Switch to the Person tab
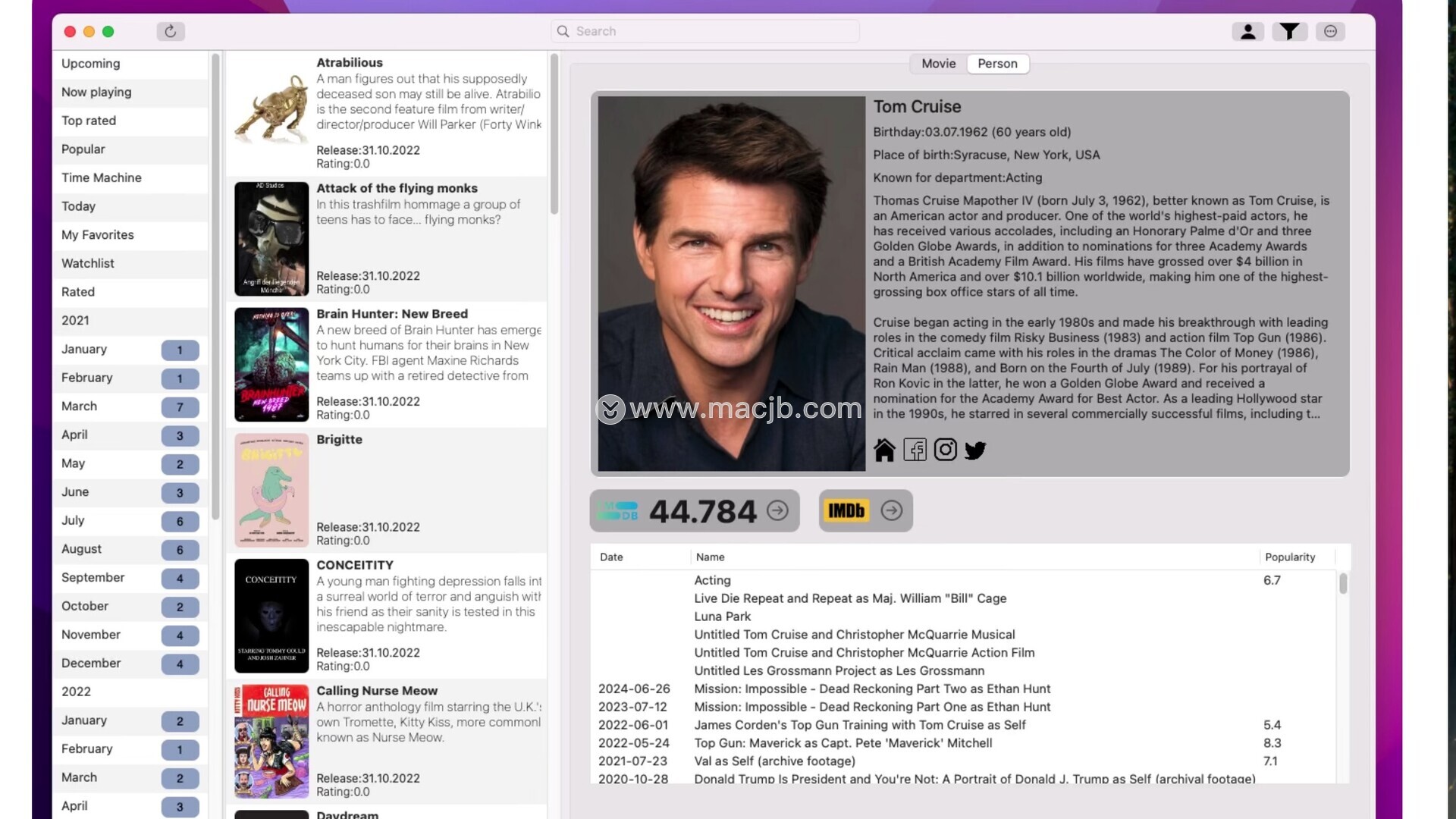 pyautogui.click(x=998, y=64)
